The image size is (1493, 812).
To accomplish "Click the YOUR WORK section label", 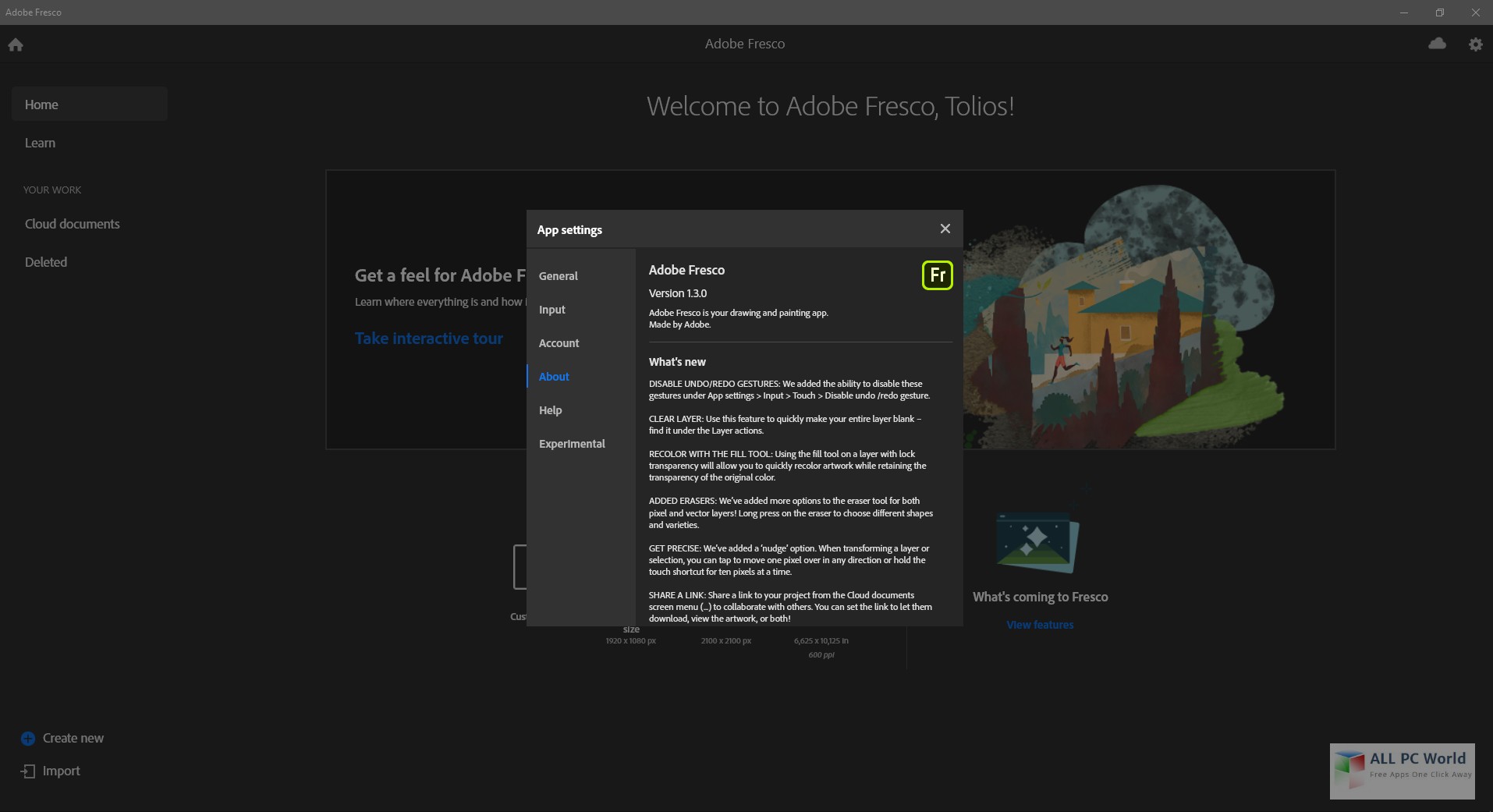I will coord(52,190).
